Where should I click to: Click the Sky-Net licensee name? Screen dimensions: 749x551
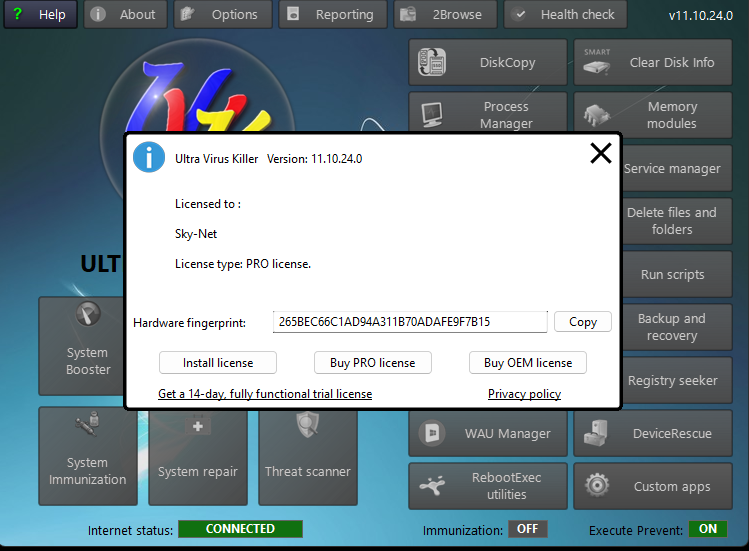coord(196,234)
